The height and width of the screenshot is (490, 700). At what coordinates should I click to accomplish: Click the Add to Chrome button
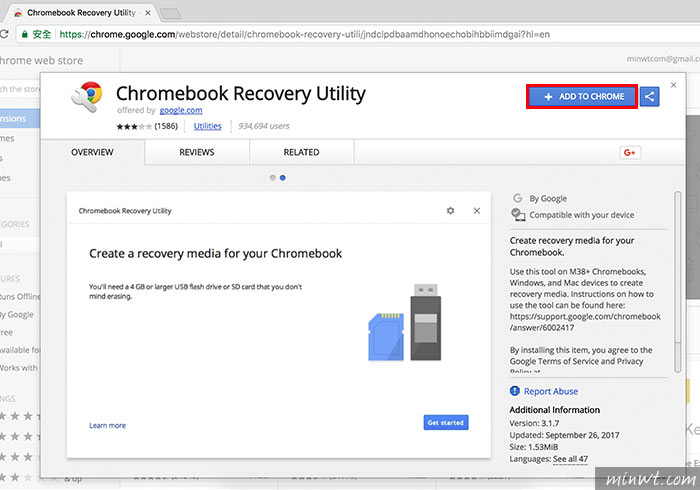coord(582,96)
